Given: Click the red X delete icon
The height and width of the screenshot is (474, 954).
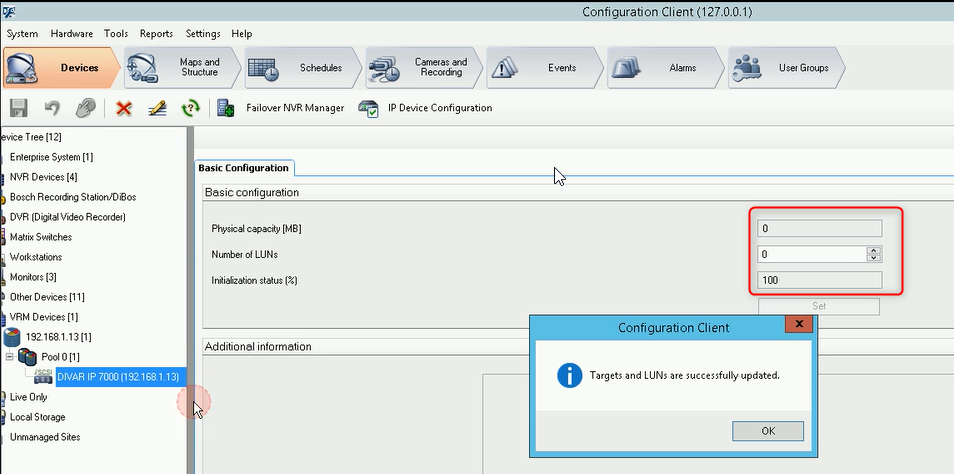Looking at the screenshot, I should (124, 108).
